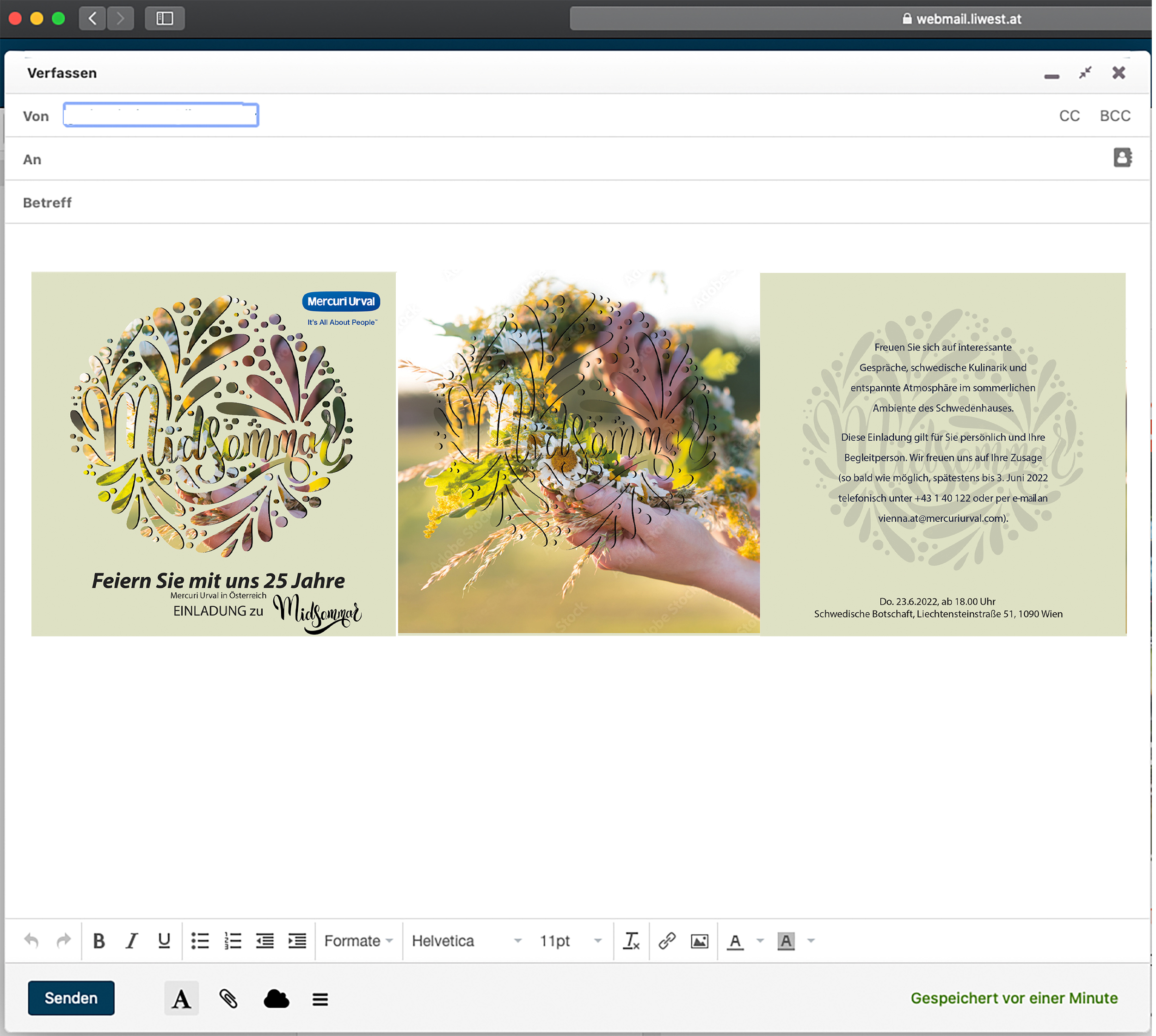Increase the paragraph indent
Screen dimensions: 1156x1036
point(298,941)
